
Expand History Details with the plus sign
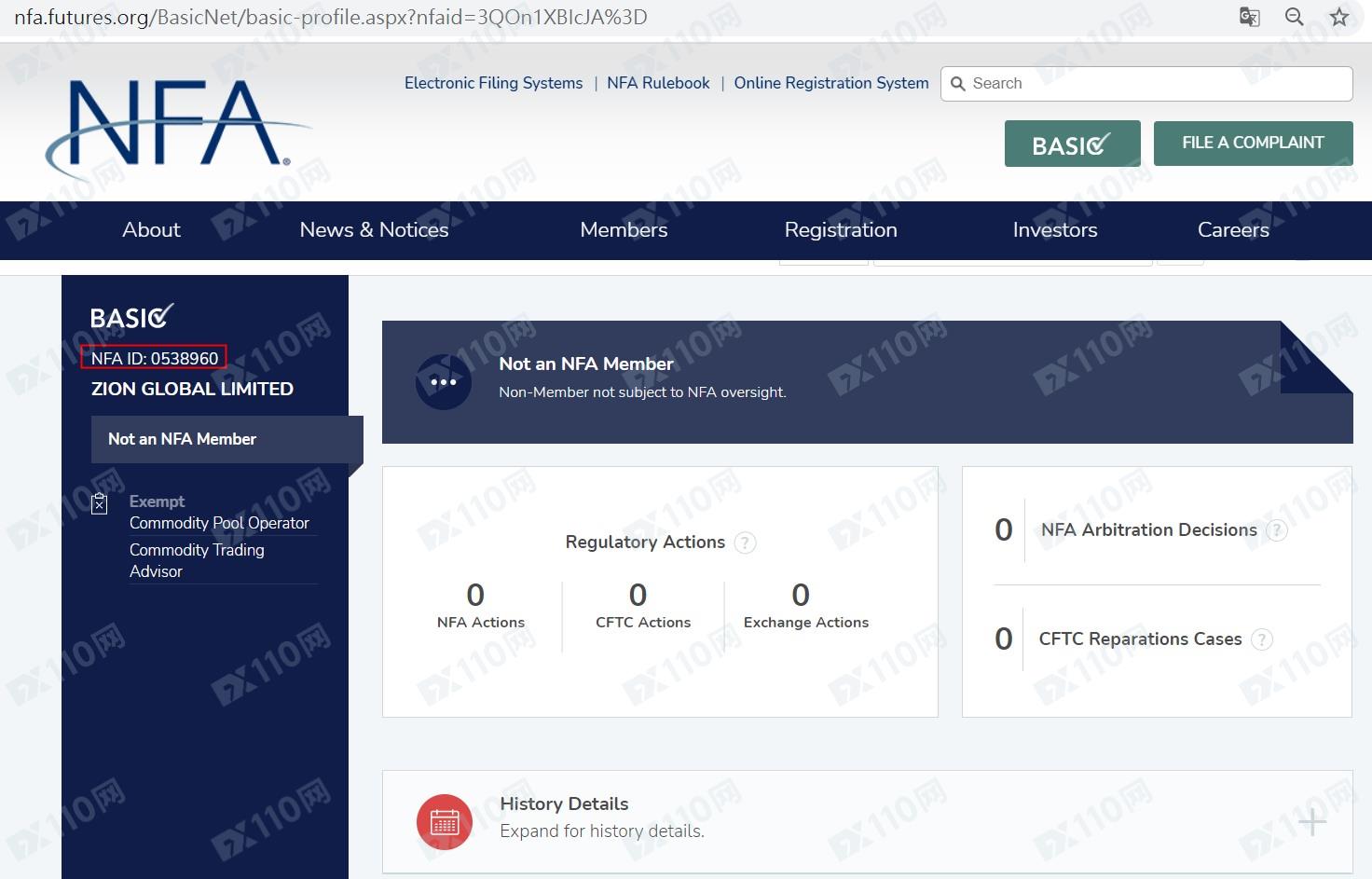(1312, 822)
